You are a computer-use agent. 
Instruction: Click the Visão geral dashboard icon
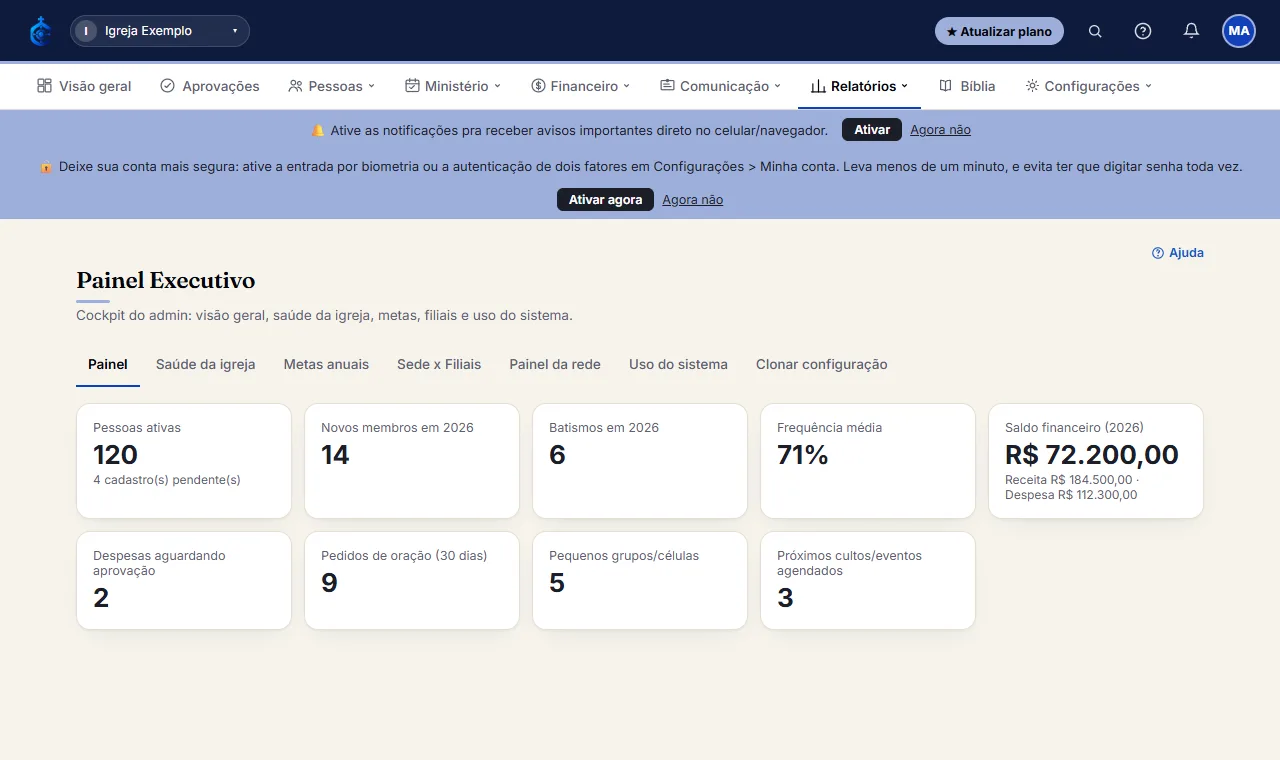pyautogui.click(x=44, y=86)
